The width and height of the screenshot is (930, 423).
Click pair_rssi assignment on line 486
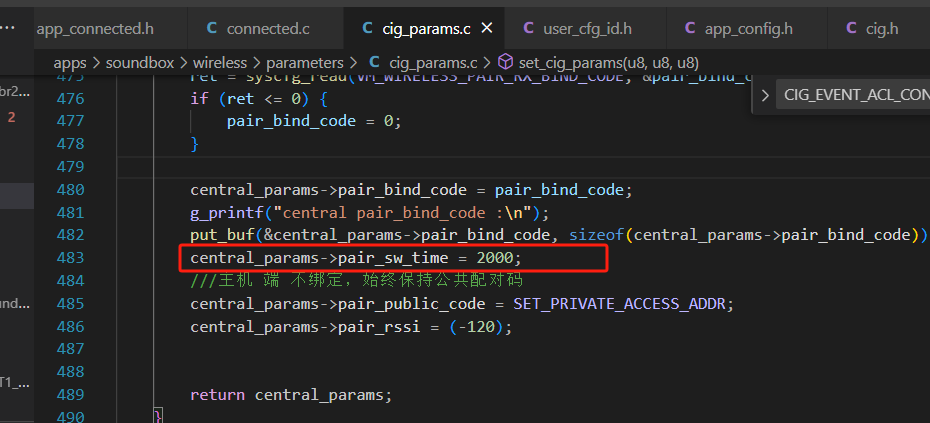(351, 327)
